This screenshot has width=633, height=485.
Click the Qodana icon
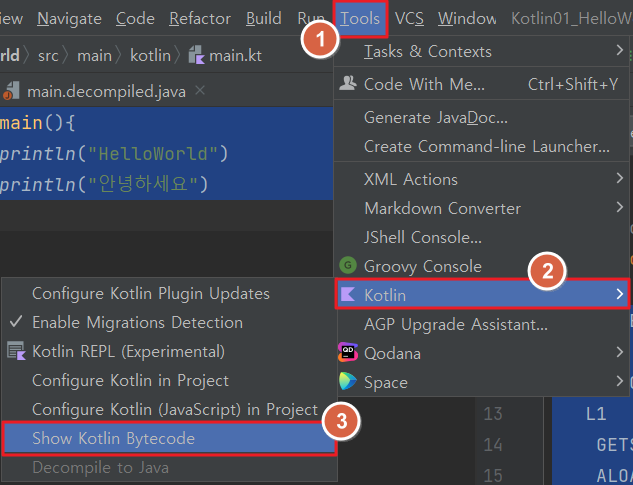coord(348,353)
